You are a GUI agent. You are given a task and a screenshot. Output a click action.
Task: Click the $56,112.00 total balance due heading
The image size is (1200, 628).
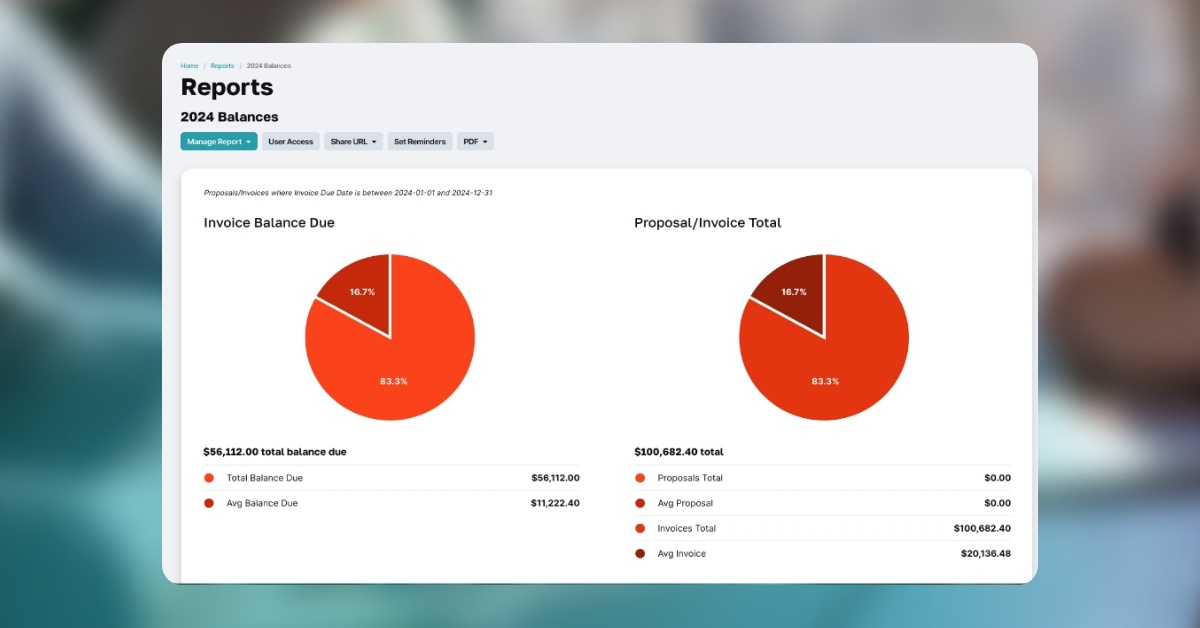275,452
